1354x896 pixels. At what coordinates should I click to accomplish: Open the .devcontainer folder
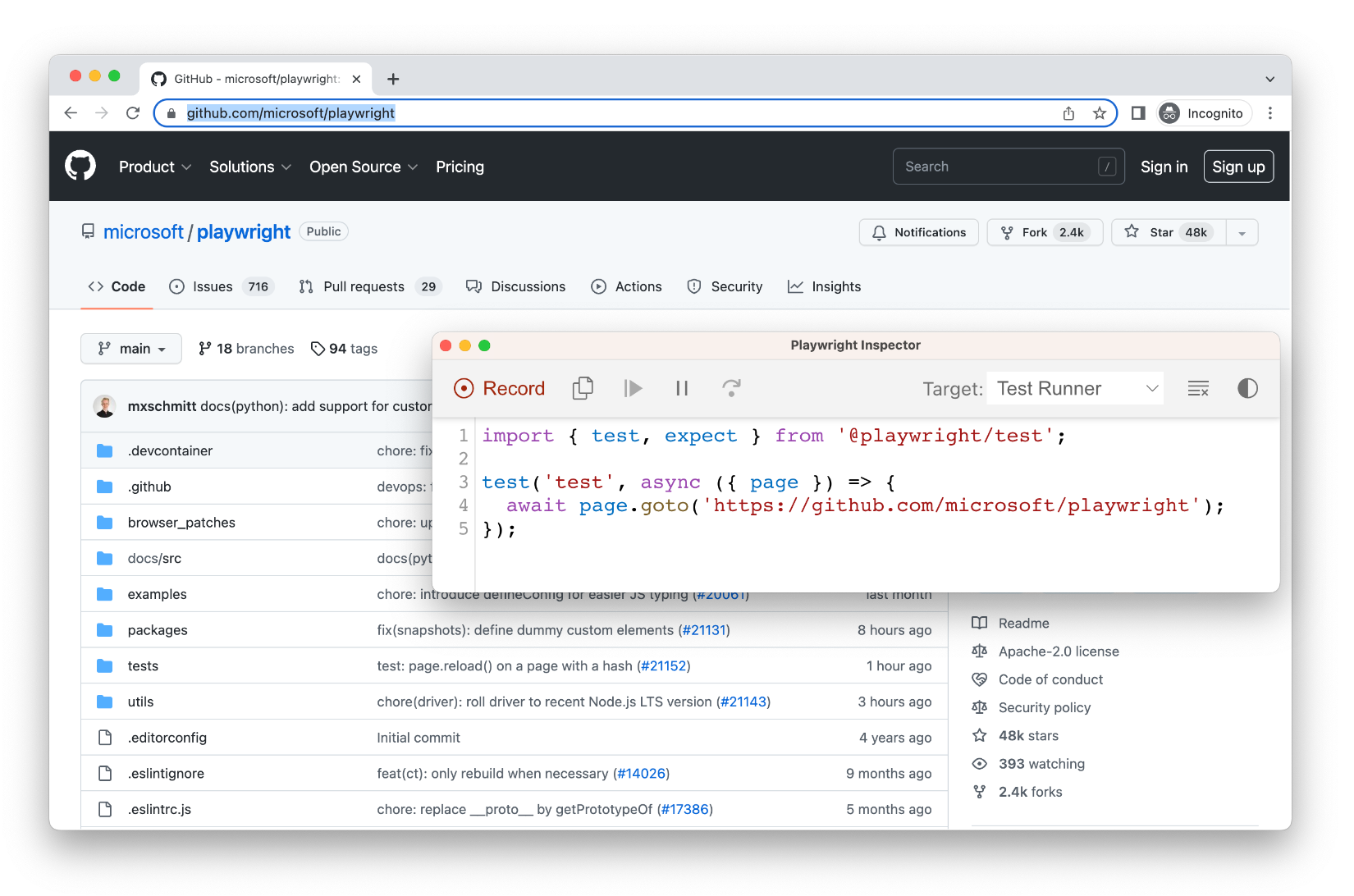[170, 450]
